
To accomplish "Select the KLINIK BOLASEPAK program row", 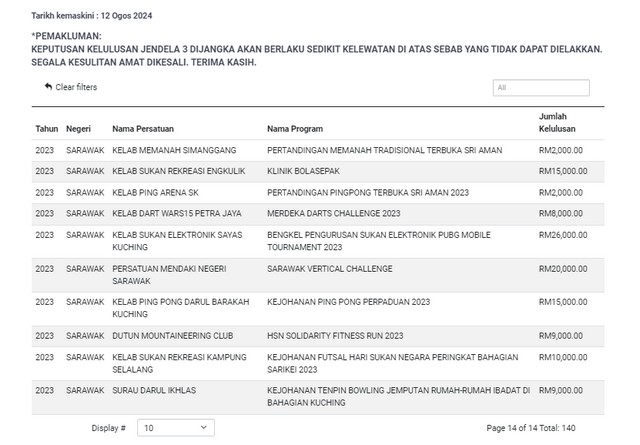I will (307, 171).
